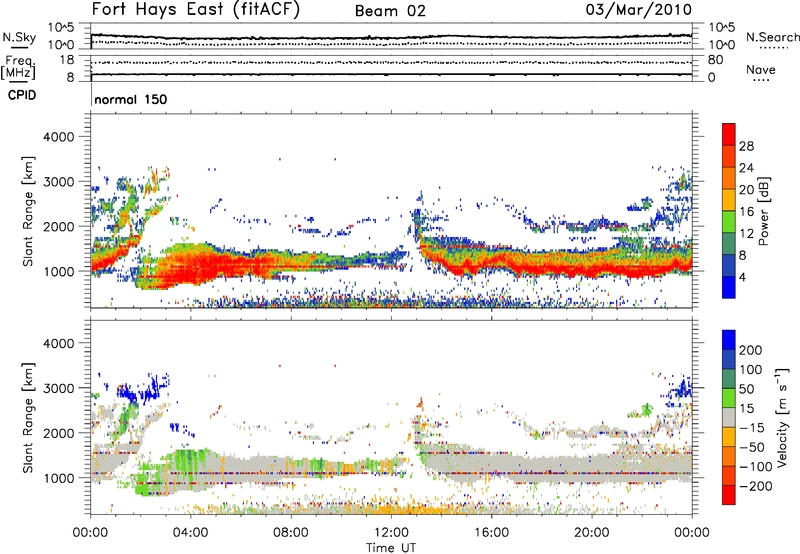Screen dimensions: 800x554
Task: Select the '80' Nave axis value
Action: 715,60
